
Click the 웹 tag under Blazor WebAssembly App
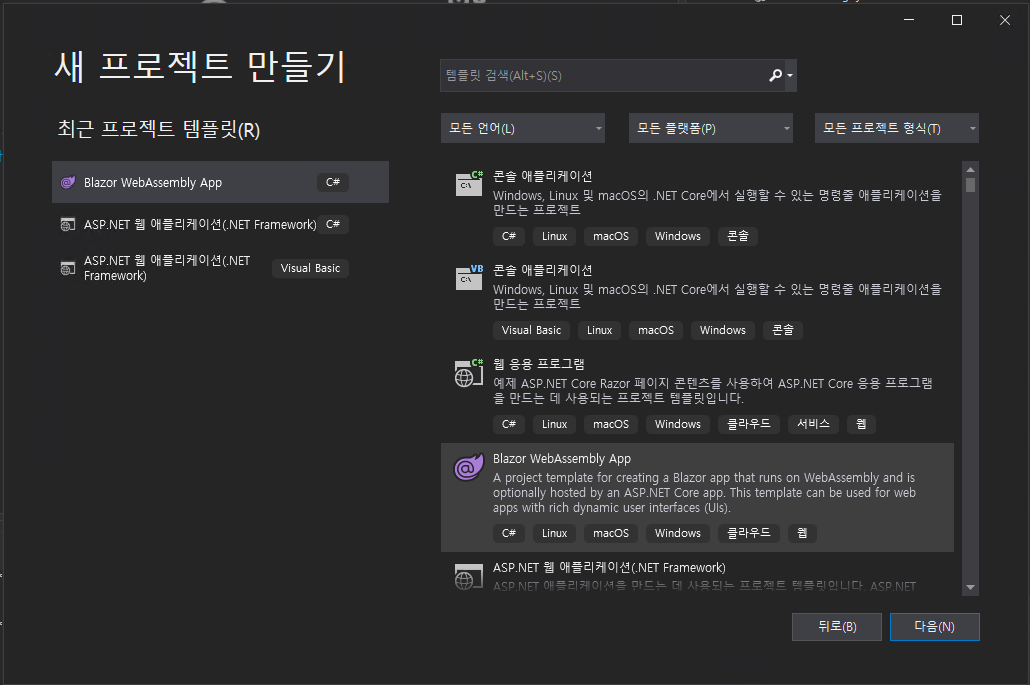[x=802, y=533]
